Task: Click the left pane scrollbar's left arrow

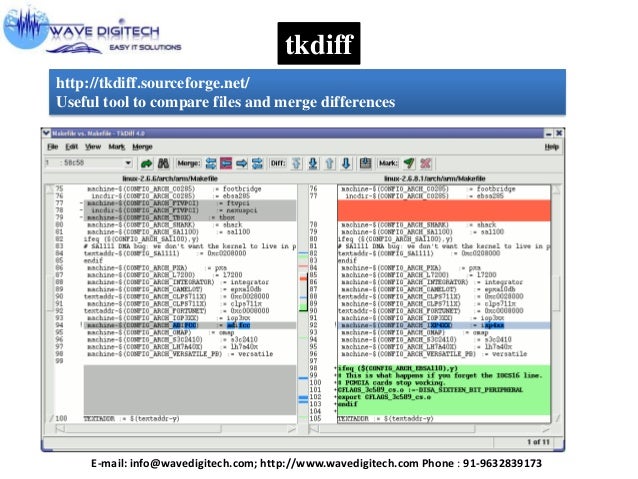Action: pyautogui.click(x=60, y=429)
